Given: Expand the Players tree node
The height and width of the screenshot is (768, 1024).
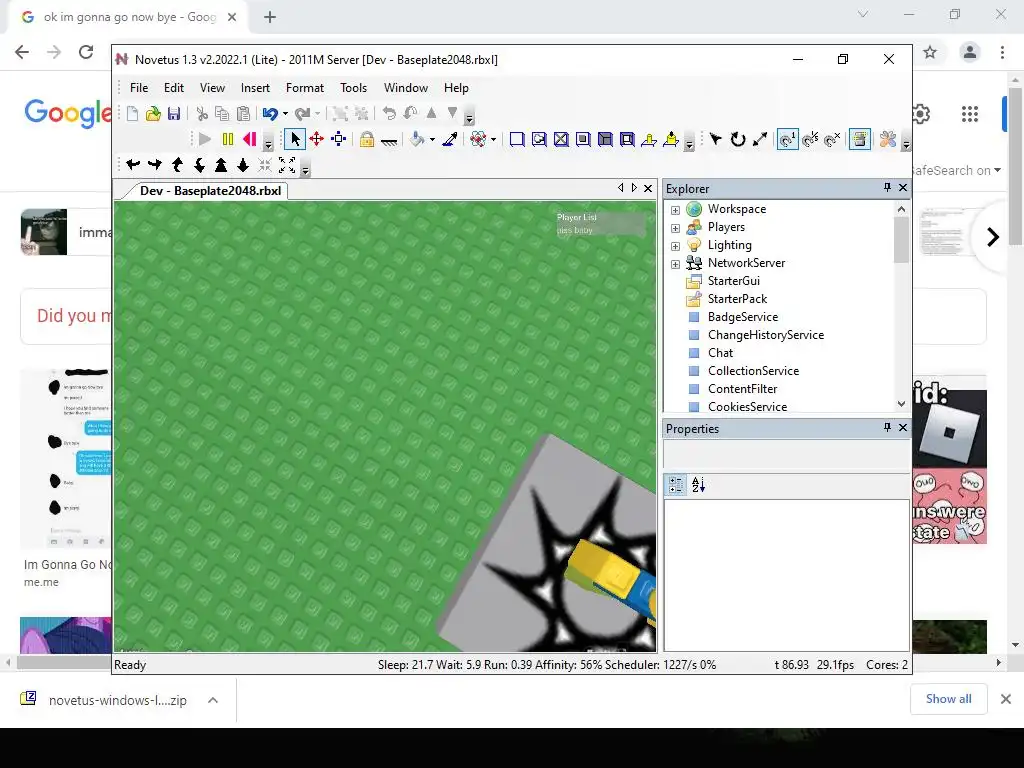Looking at the screenshot, I should [x=675, y=228].
